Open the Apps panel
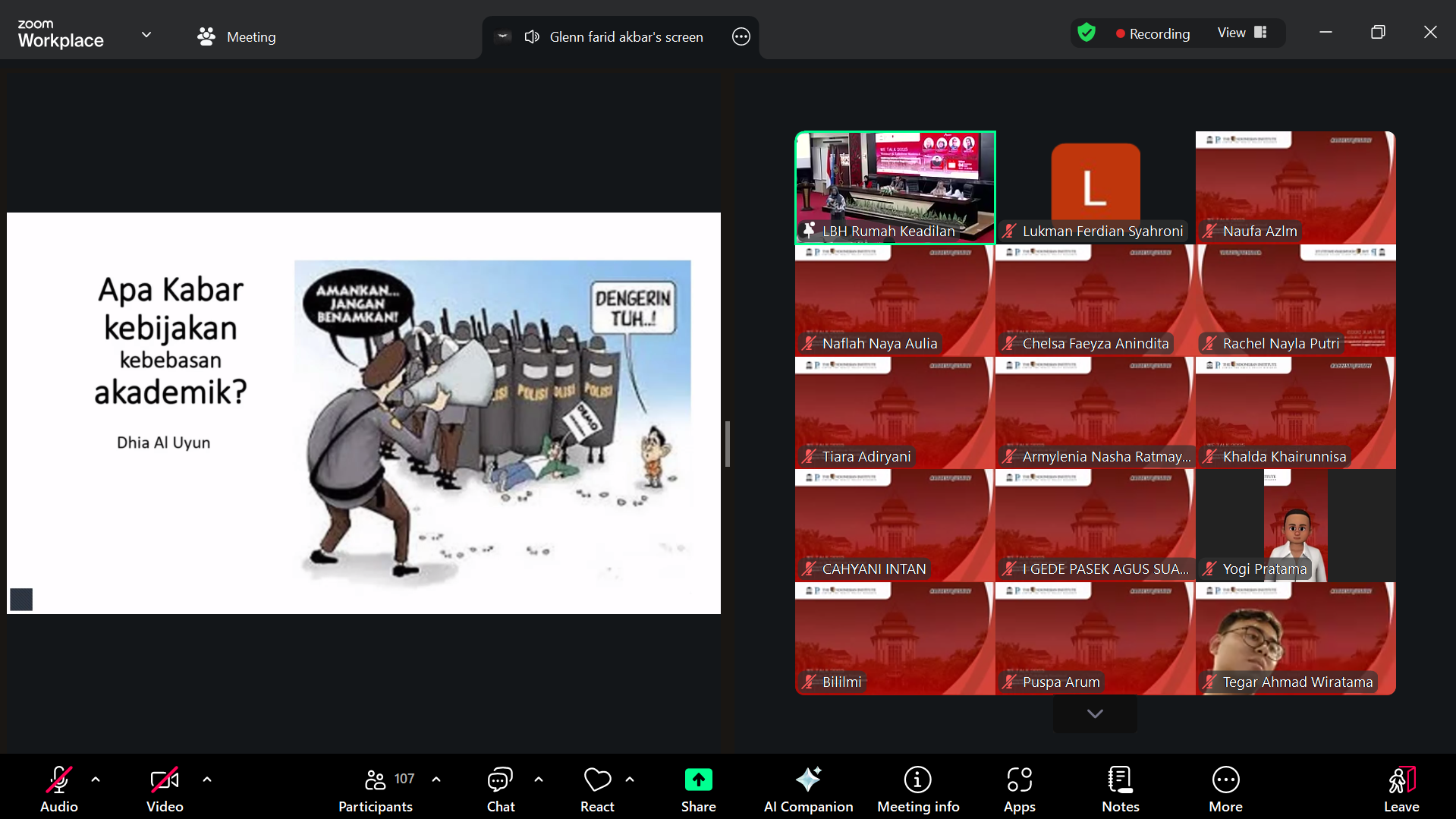1456x819 pixels. [x=1019, y=789]
